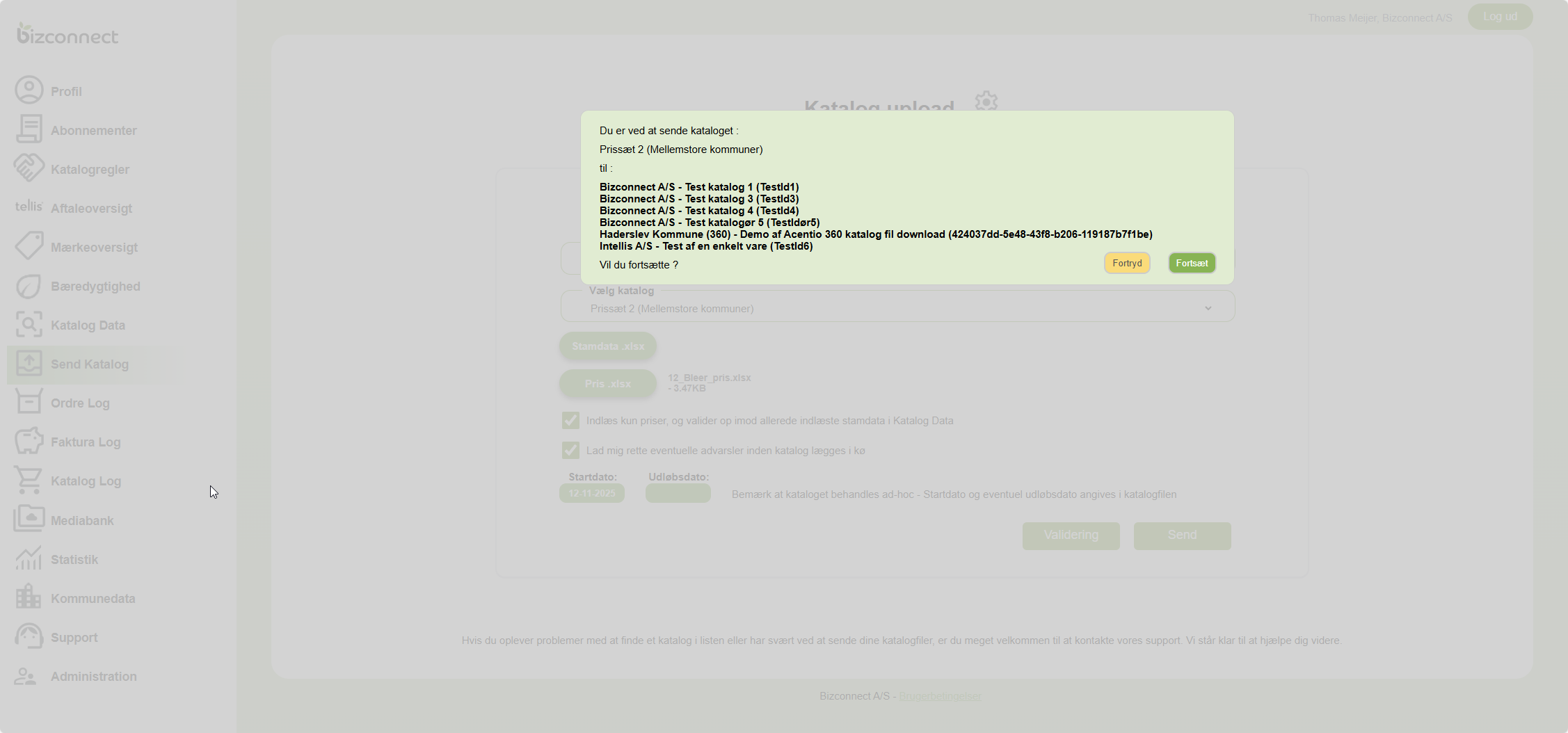Viewport: 1568px width, 733px height.
Task: Open settings gear next to Katalog upload
Action: point(986,102)
